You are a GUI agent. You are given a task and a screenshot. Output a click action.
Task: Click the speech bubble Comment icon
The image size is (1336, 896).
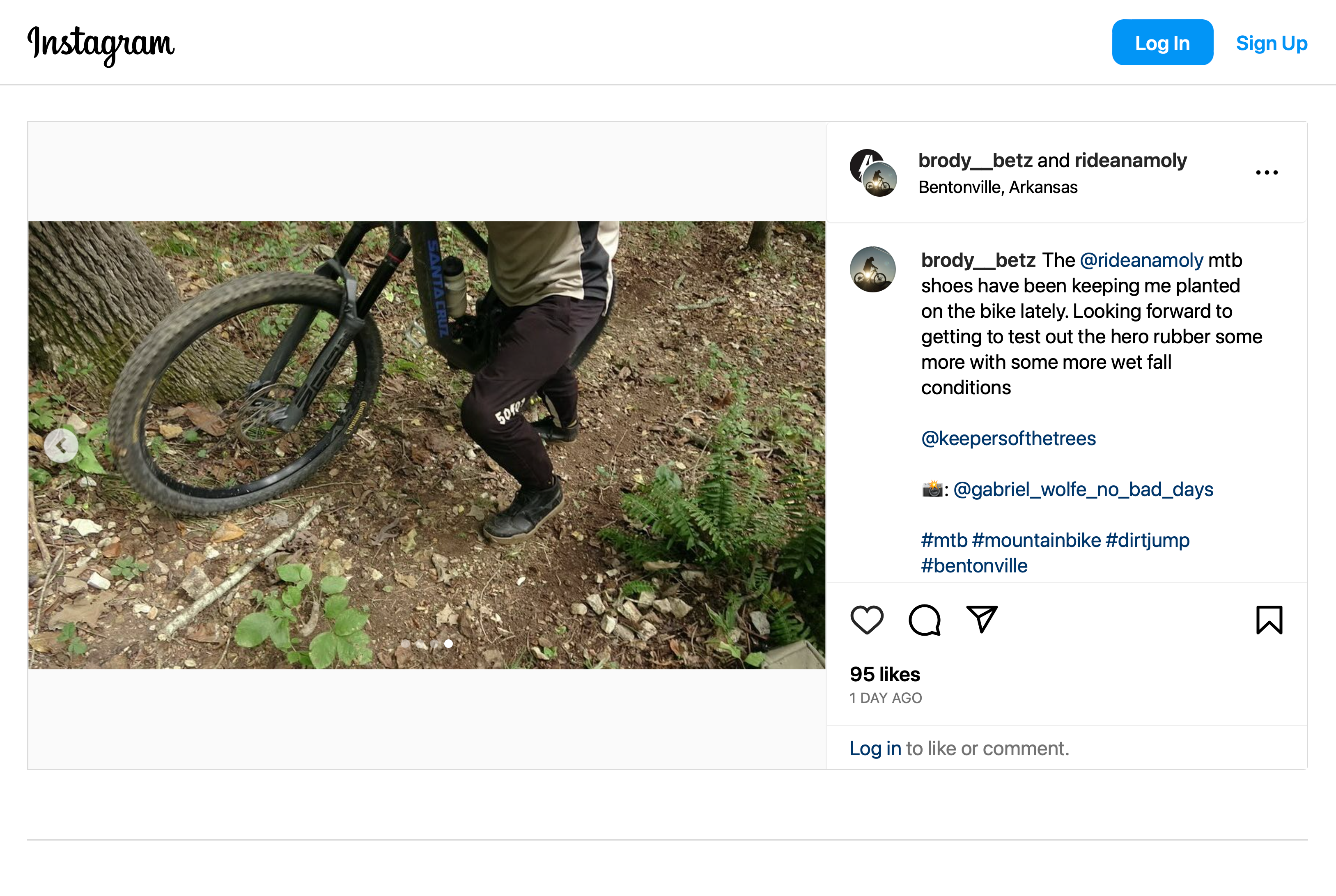point(924,619)
